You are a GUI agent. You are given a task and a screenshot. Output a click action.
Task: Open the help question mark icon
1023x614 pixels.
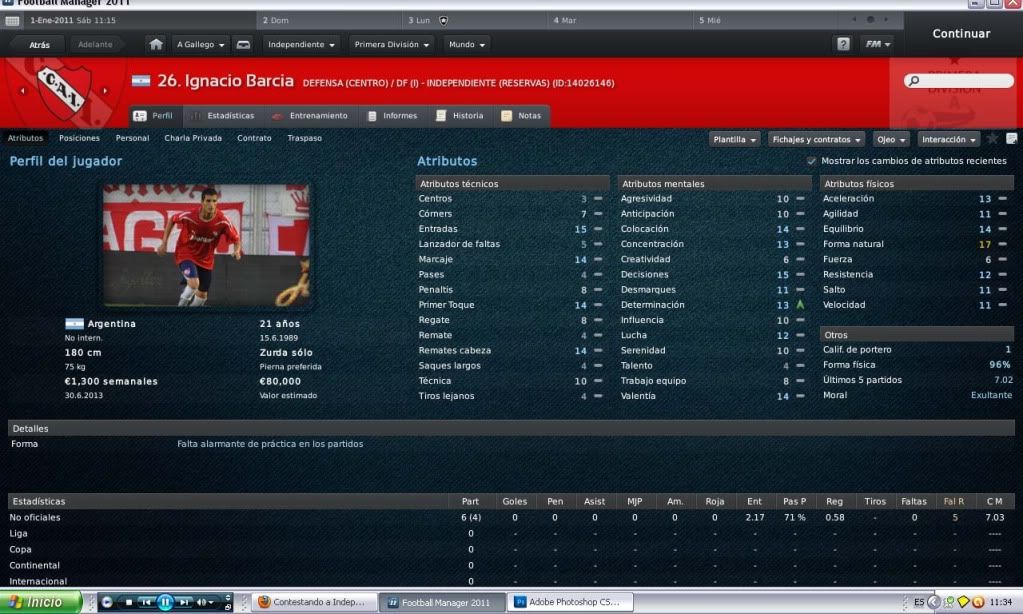843,44
